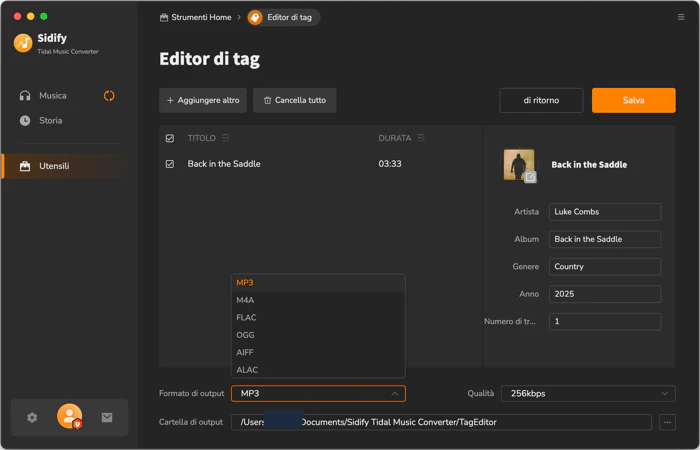This screenshot has height=450, width=700.
Task: Select the Back in the Saddle track title
Action: pos(224,164)
